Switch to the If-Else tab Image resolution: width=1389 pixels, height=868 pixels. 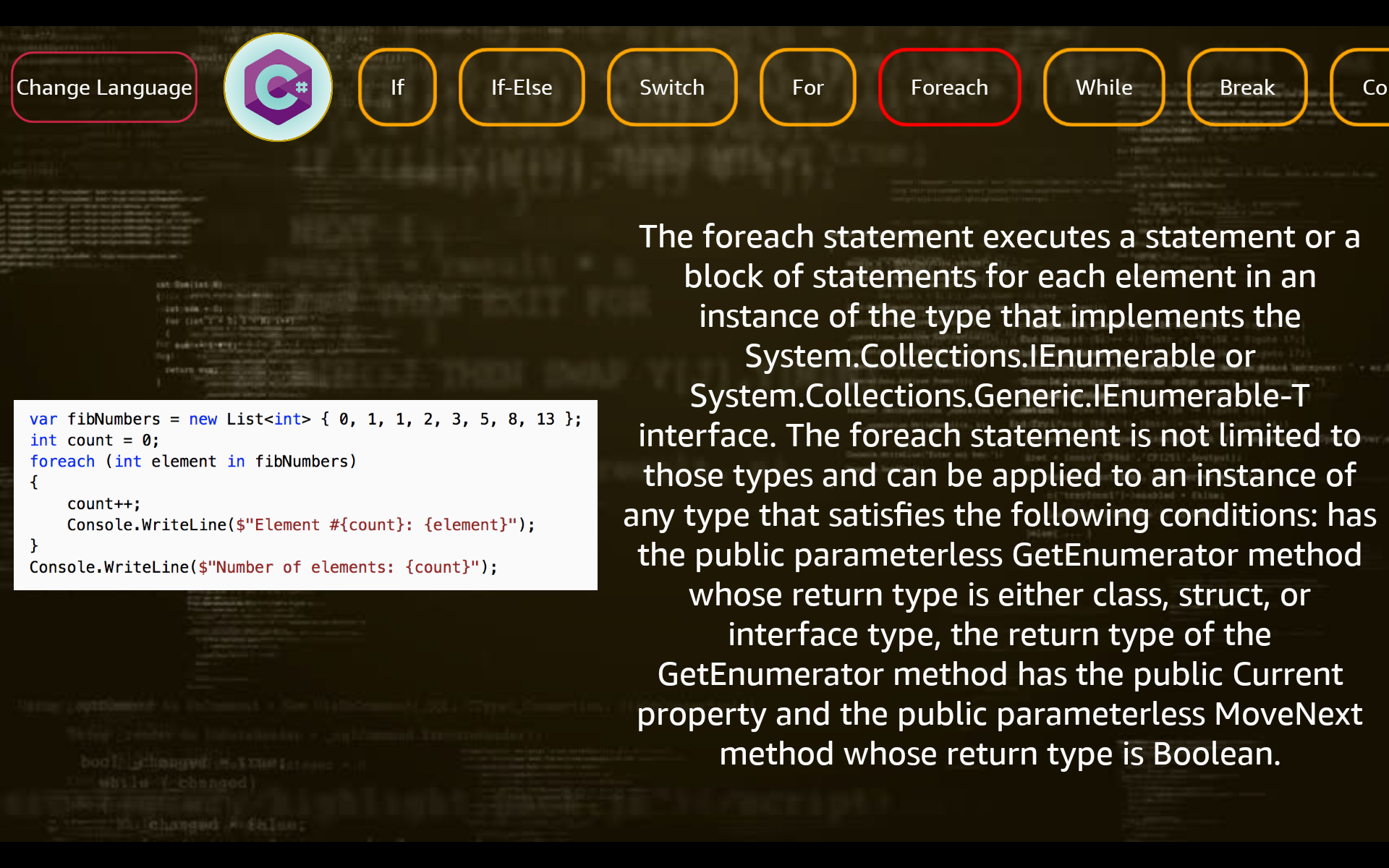[521, 88]
